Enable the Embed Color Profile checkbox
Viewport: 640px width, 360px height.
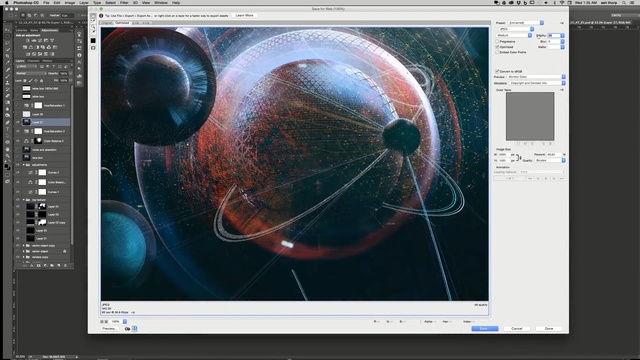click(x=497, y=52)
